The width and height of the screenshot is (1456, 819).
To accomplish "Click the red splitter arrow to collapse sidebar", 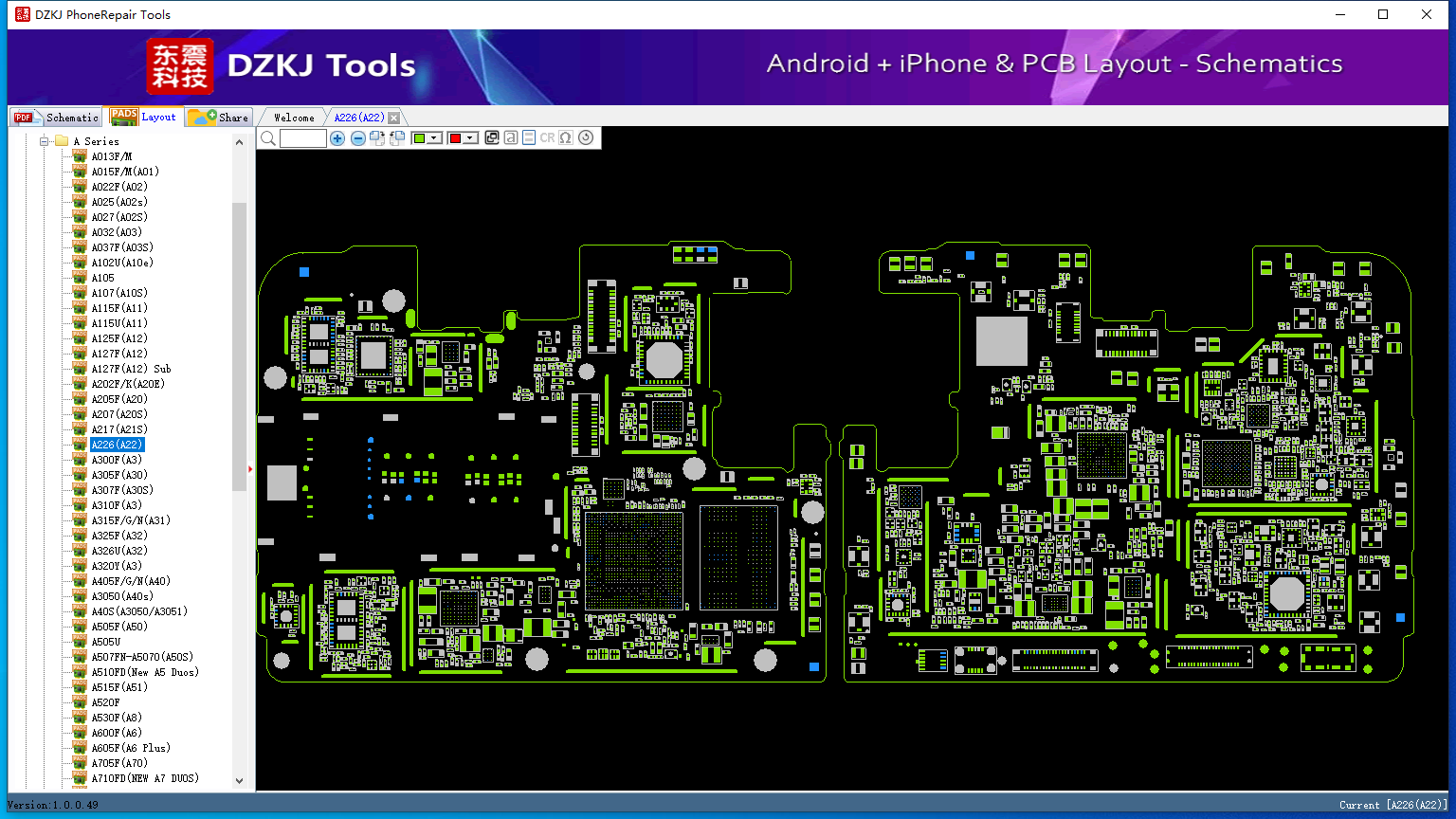I will [x=250, y=468].
